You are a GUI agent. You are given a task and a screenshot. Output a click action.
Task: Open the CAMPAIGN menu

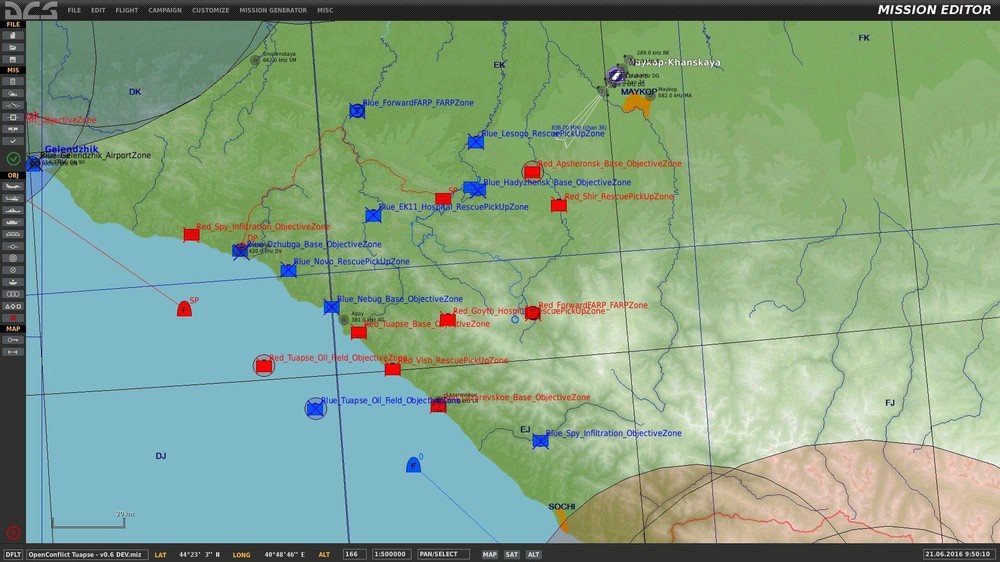coord(165,10)
